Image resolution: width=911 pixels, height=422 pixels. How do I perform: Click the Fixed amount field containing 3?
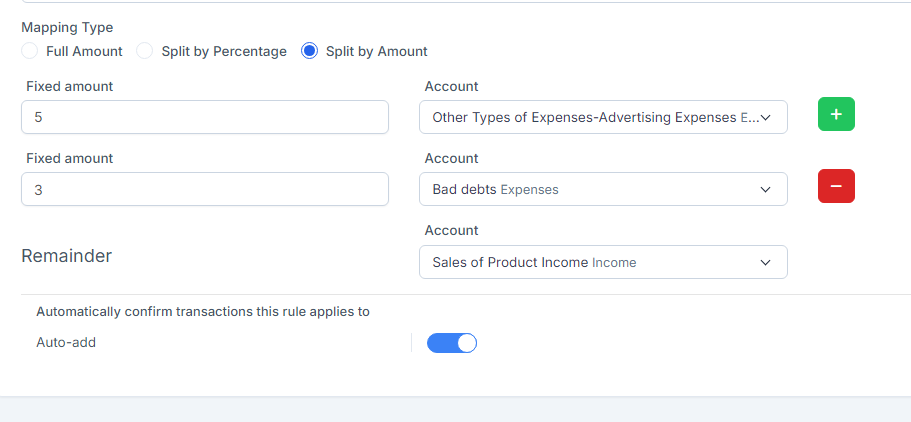tap(204, 189)
